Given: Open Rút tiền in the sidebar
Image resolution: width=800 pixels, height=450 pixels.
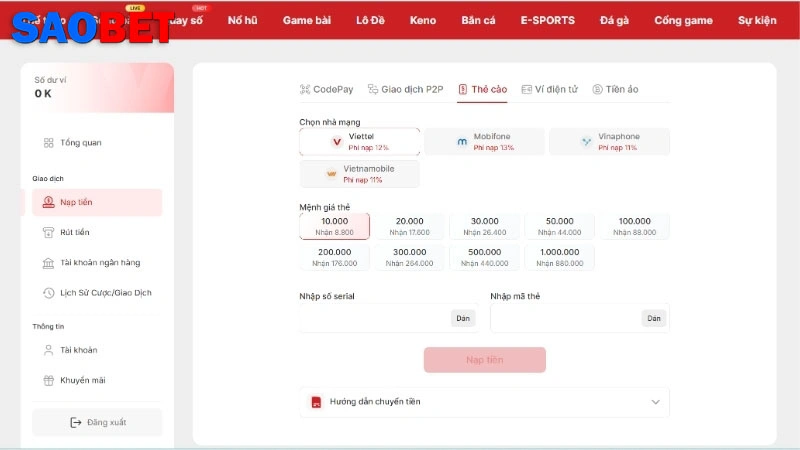Looking at the screenshot, I should pyautogui.click(x=97, y=233).
